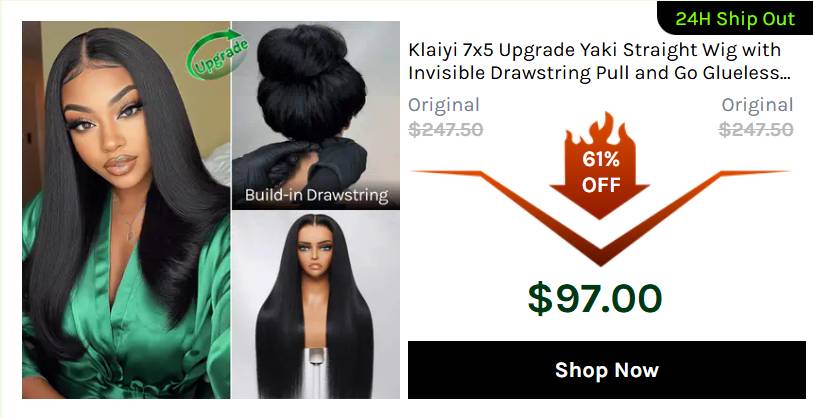Open the model in green robe photo
Screen dimensions: 813x419
[126, 210]
